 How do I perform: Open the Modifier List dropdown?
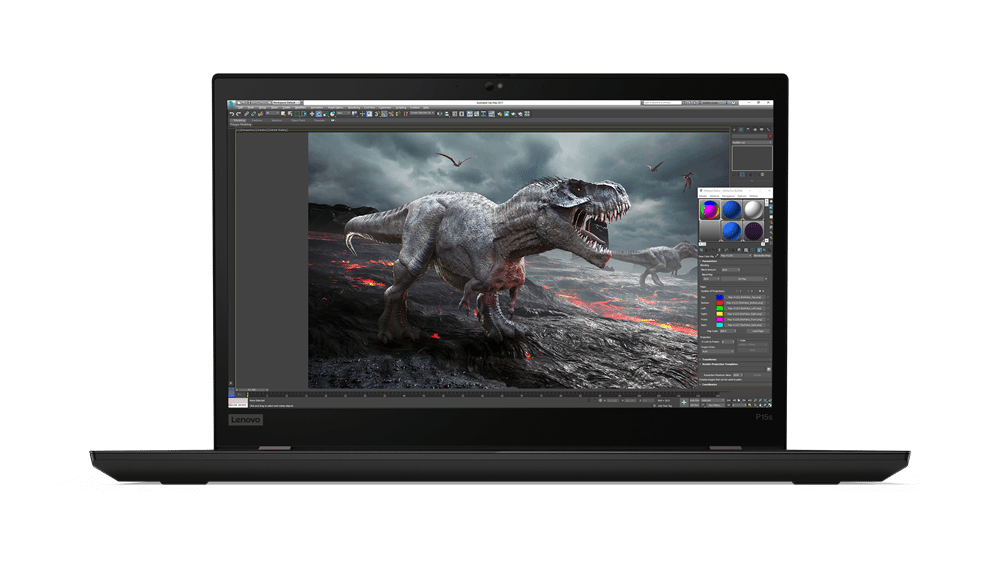[752, 142]
